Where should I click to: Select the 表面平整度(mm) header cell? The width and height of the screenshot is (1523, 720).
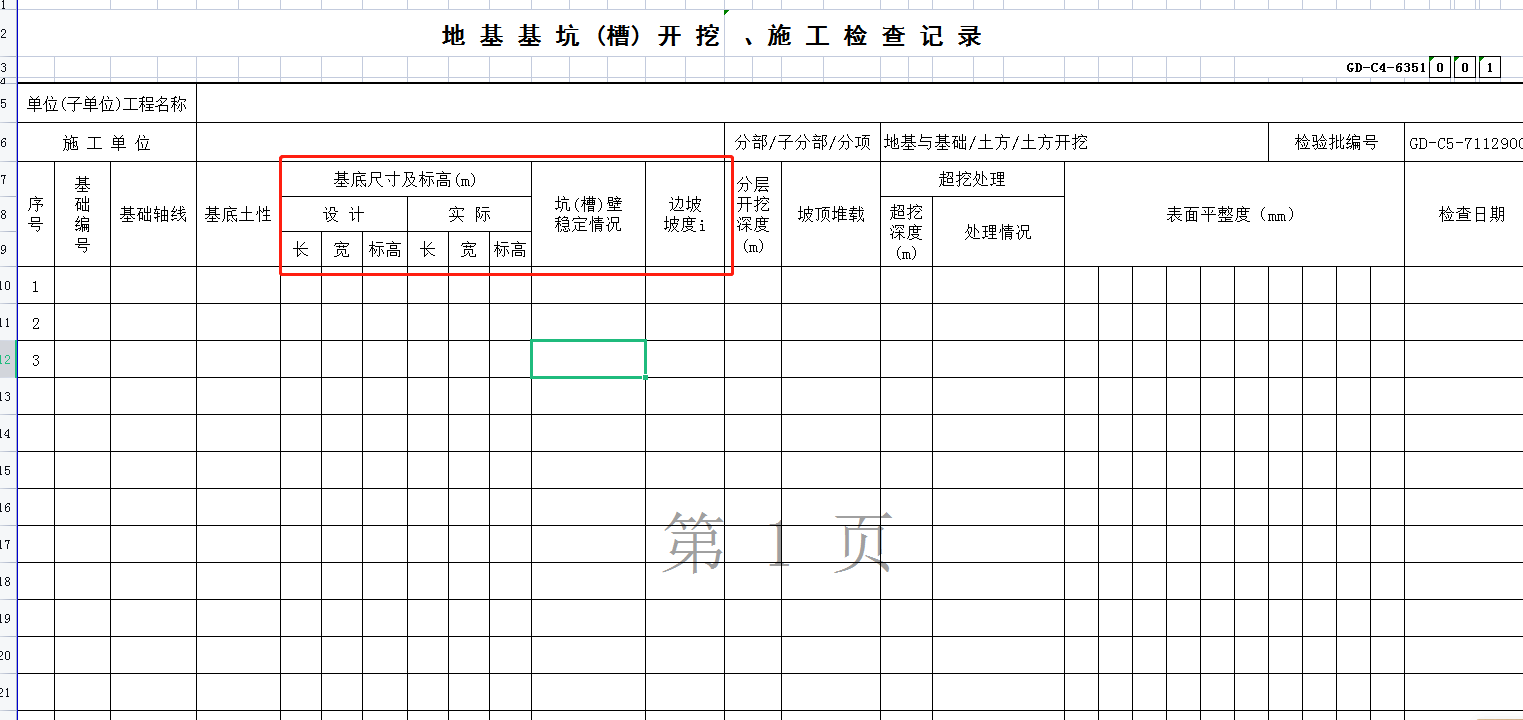coord(1235,214)
